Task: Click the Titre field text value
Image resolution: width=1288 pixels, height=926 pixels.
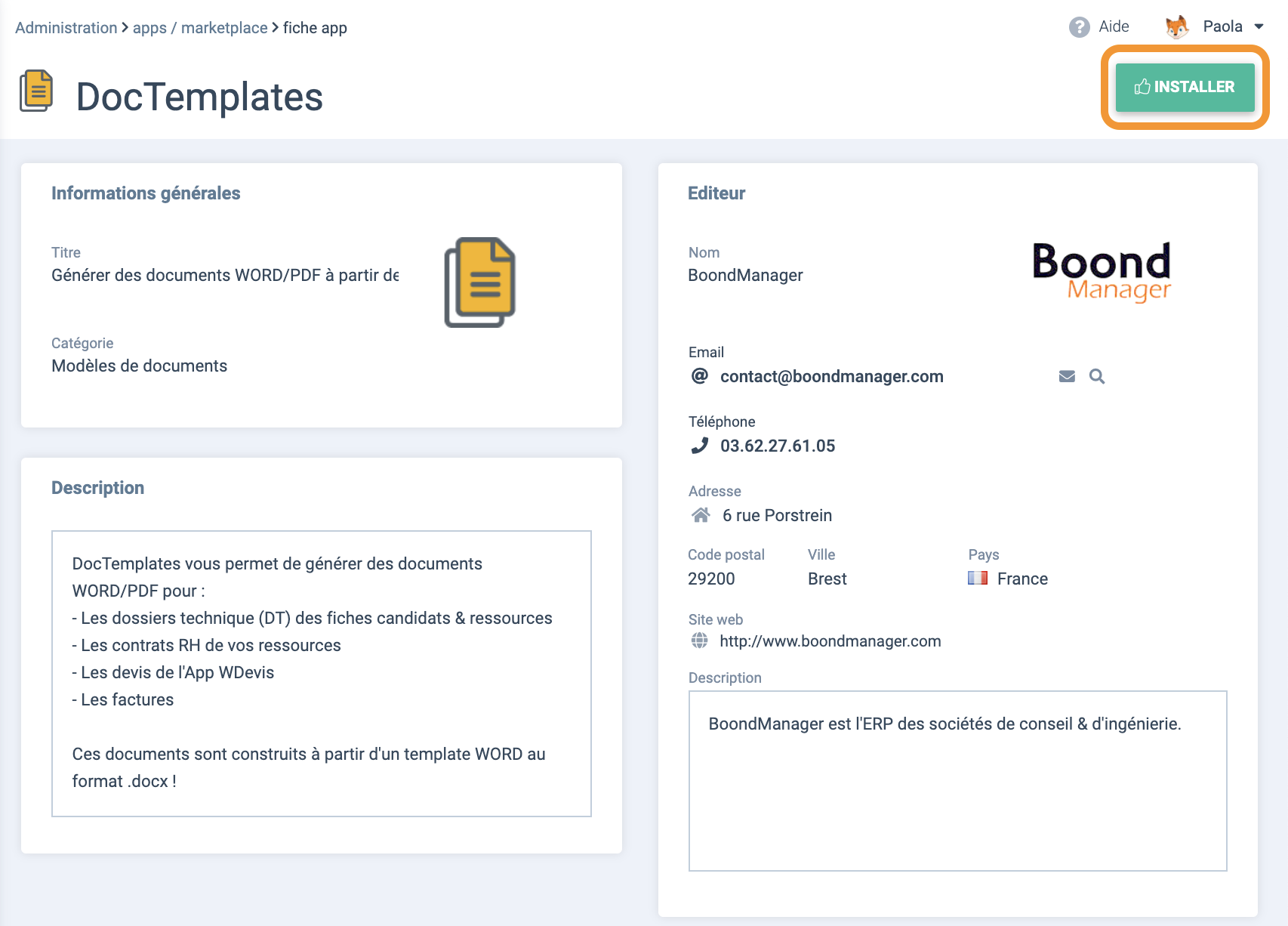Action: click(225, 276)
